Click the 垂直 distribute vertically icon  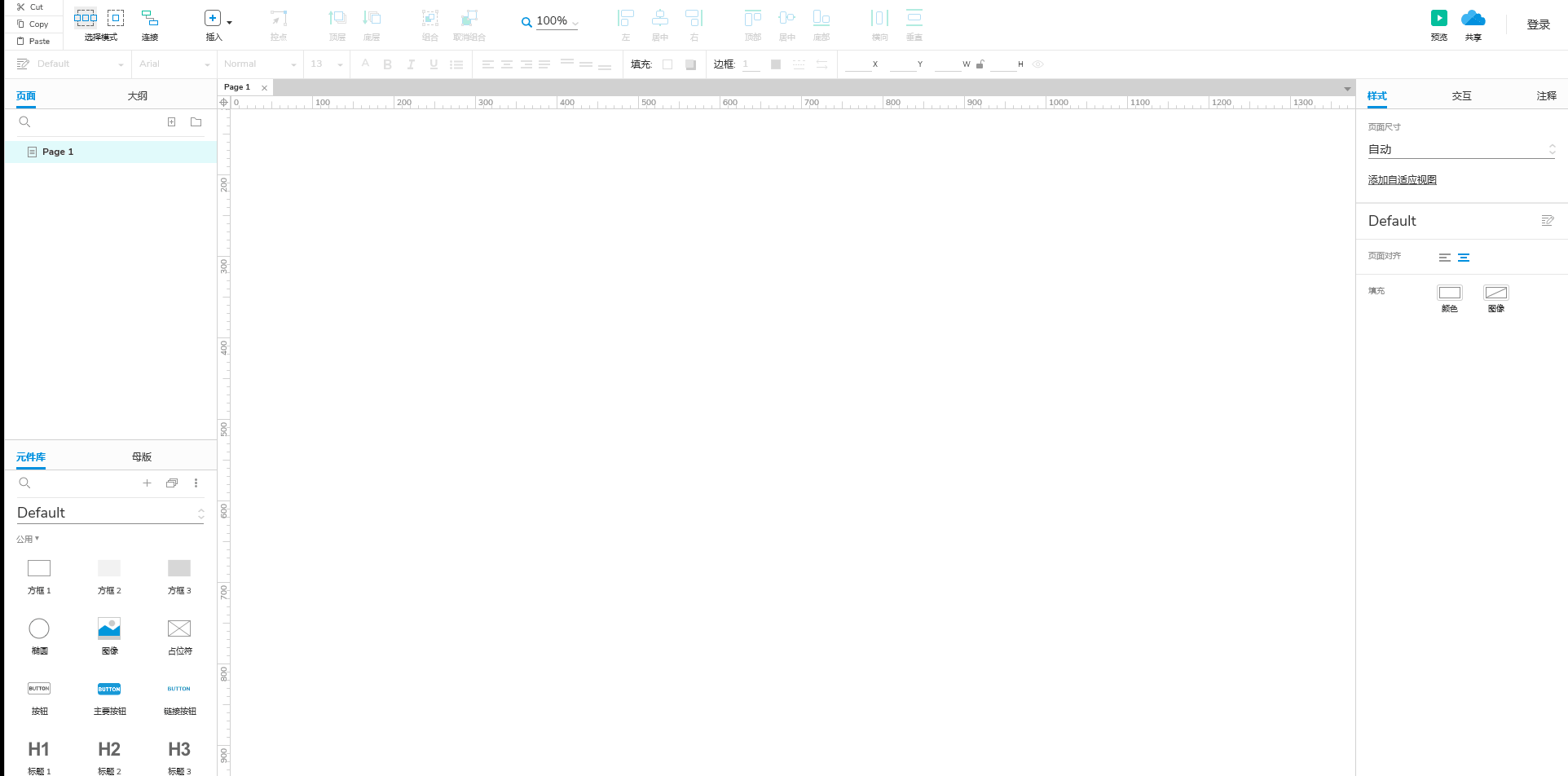click(x=914, y=18)
